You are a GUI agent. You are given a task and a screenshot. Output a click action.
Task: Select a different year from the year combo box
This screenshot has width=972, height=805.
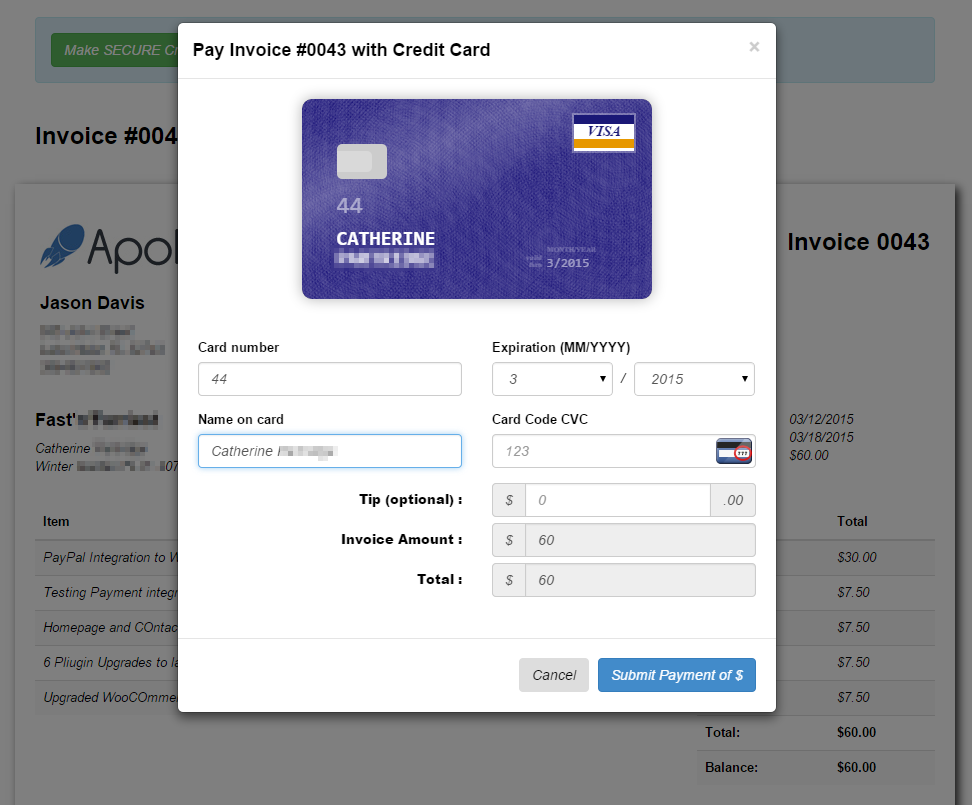pos(694,379)
